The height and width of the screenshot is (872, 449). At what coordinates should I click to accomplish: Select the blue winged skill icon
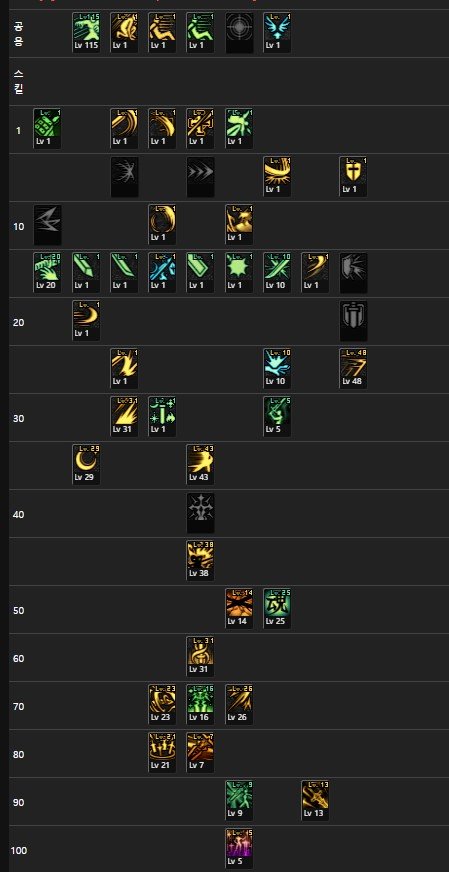pyautogui.click(x=277, y=33)
